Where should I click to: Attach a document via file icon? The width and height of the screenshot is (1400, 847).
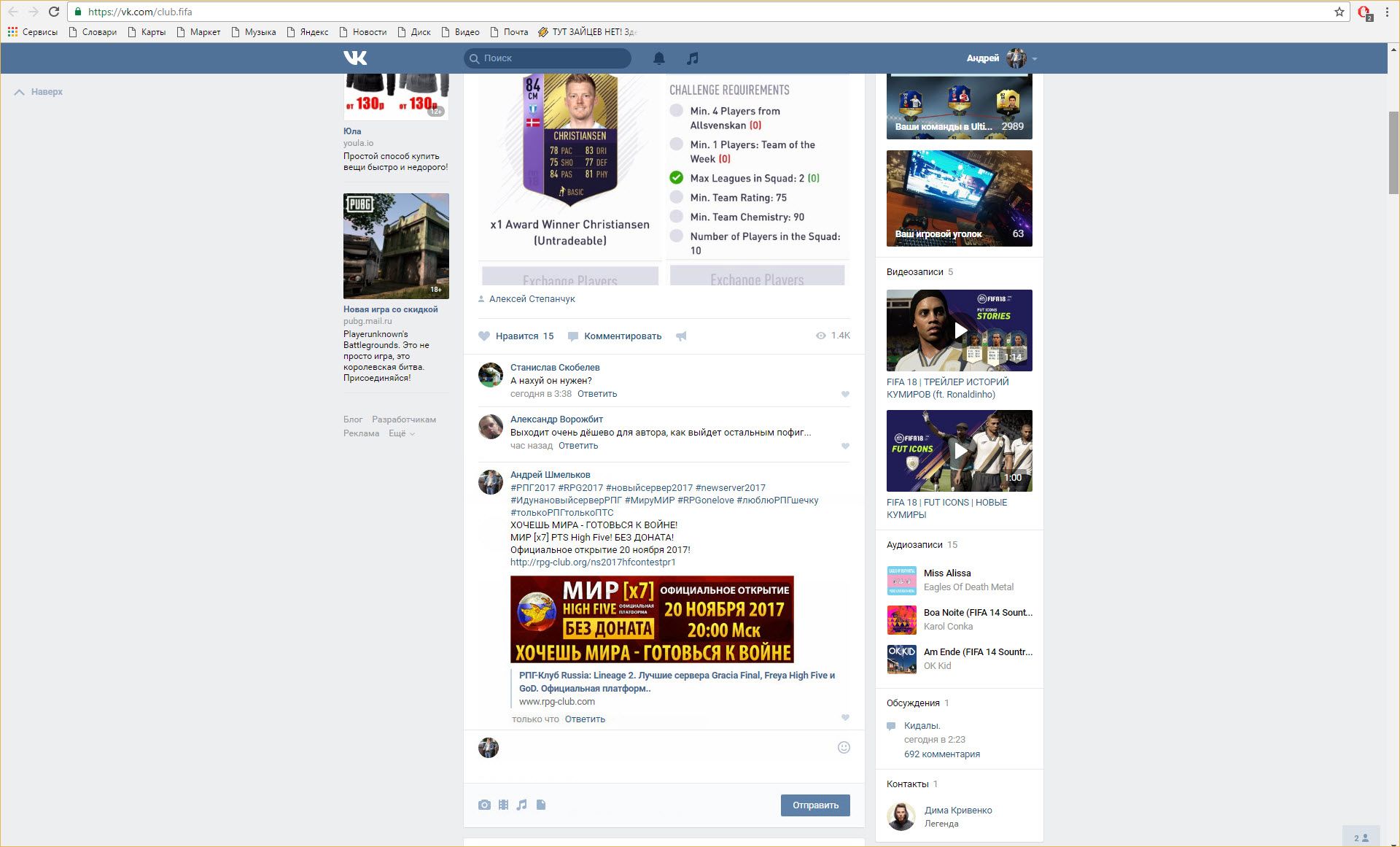point(541,805)
